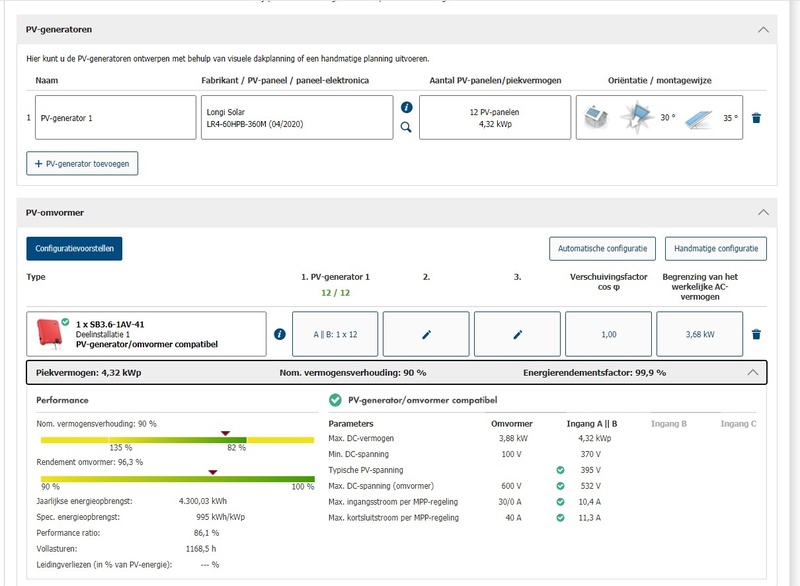Open info for the Longi Solar panel
800x586 pixels.
point(406,107)
